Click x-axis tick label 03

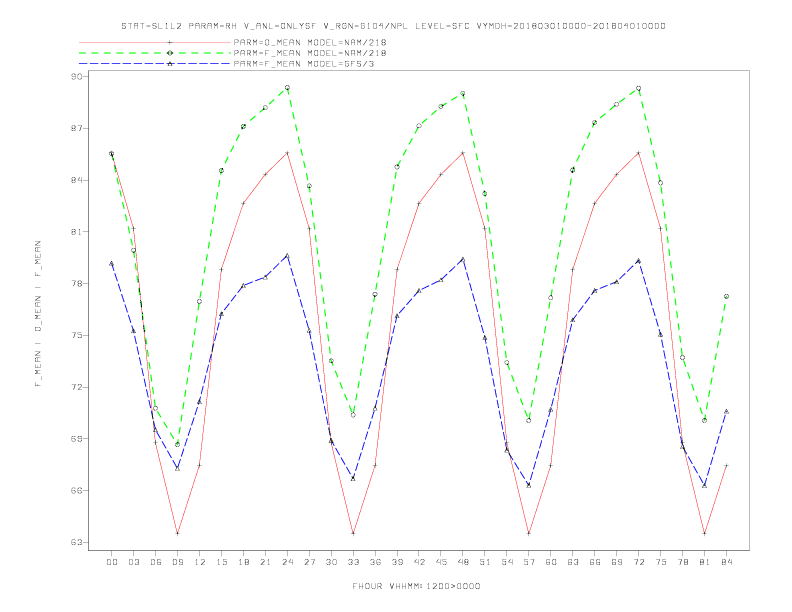[133, 562]
